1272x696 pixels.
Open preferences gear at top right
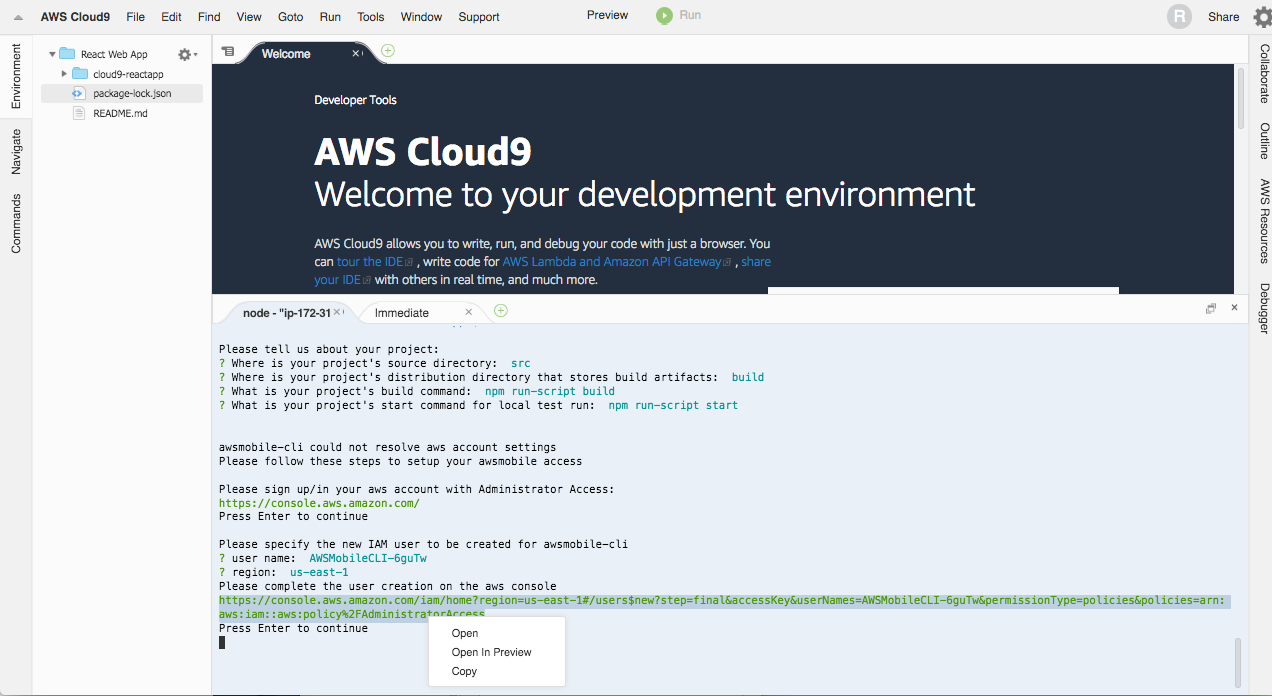(x=1262, y=17)
